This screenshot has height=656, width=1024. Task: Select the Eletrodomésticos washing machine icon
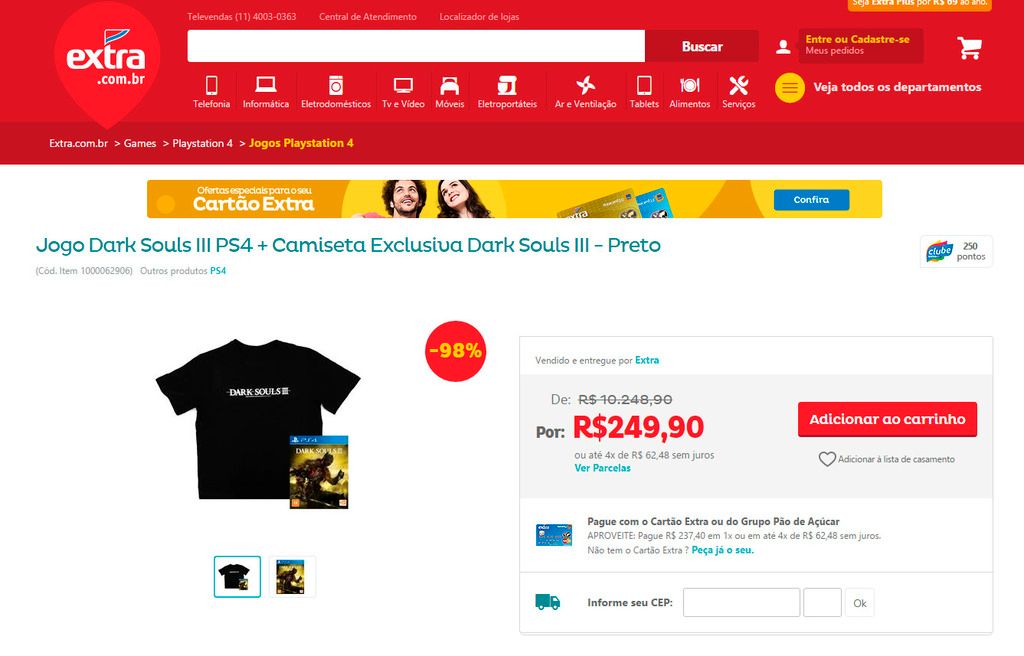click(336, 86)
